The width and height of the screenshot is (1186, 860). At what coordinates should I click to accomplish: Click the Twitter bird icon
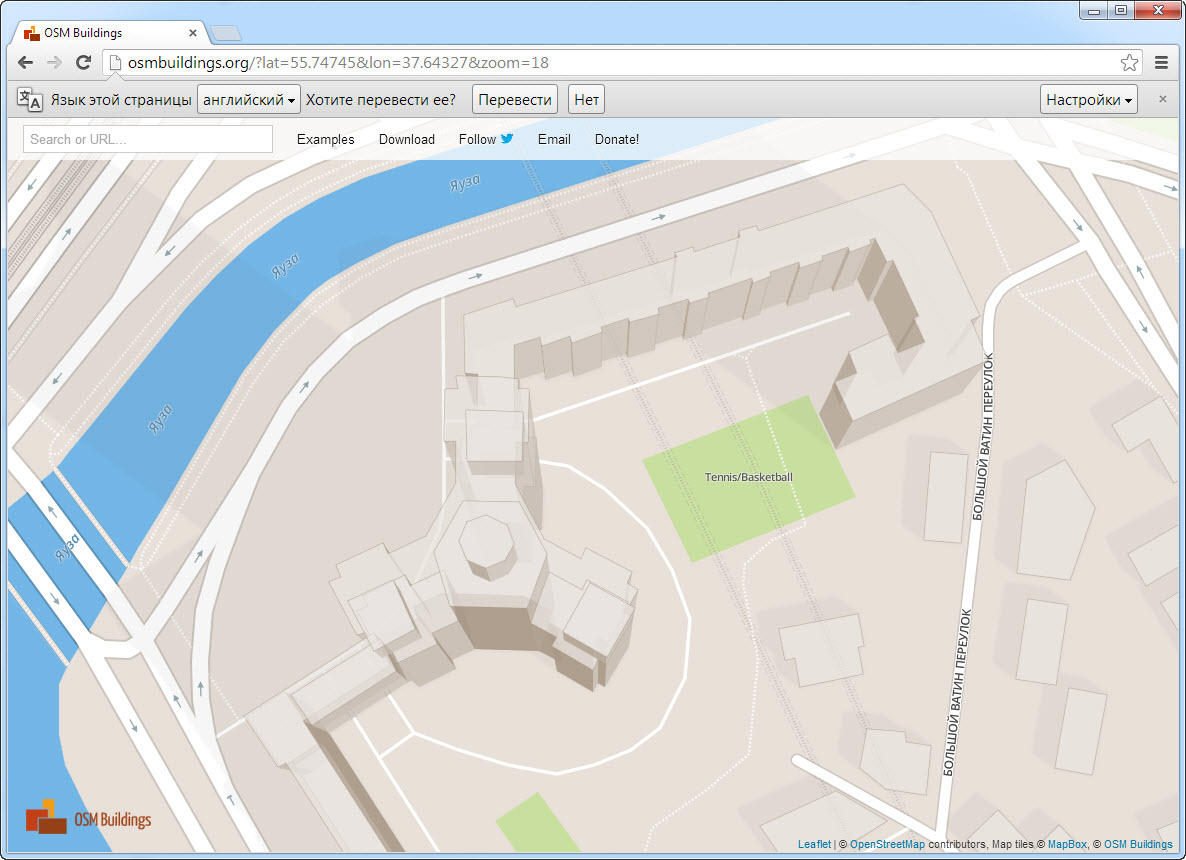[507, 139]
